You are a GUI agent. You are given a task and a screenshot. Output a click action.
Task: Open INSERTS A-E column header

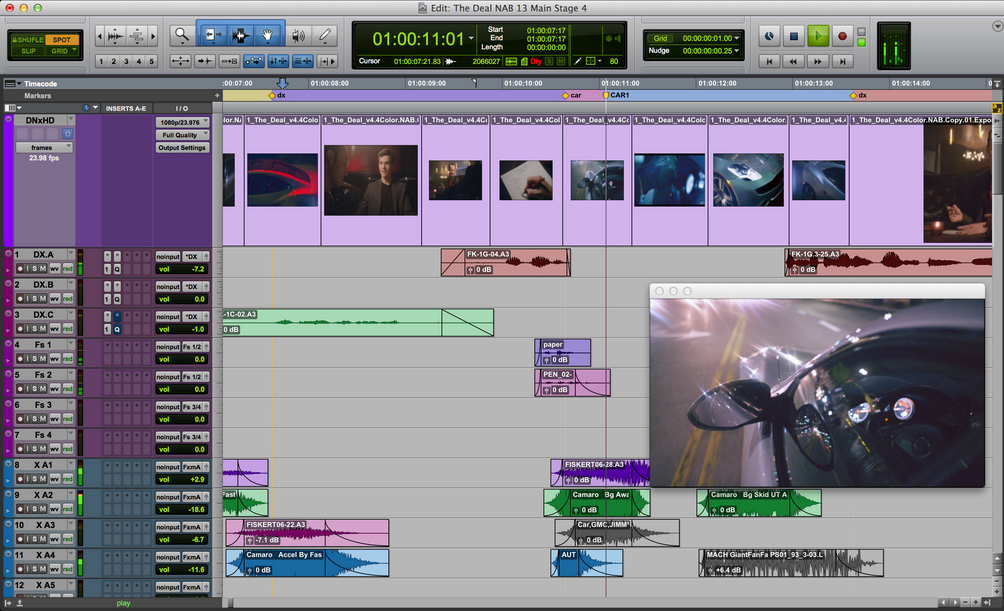click(x=126, y=108)
